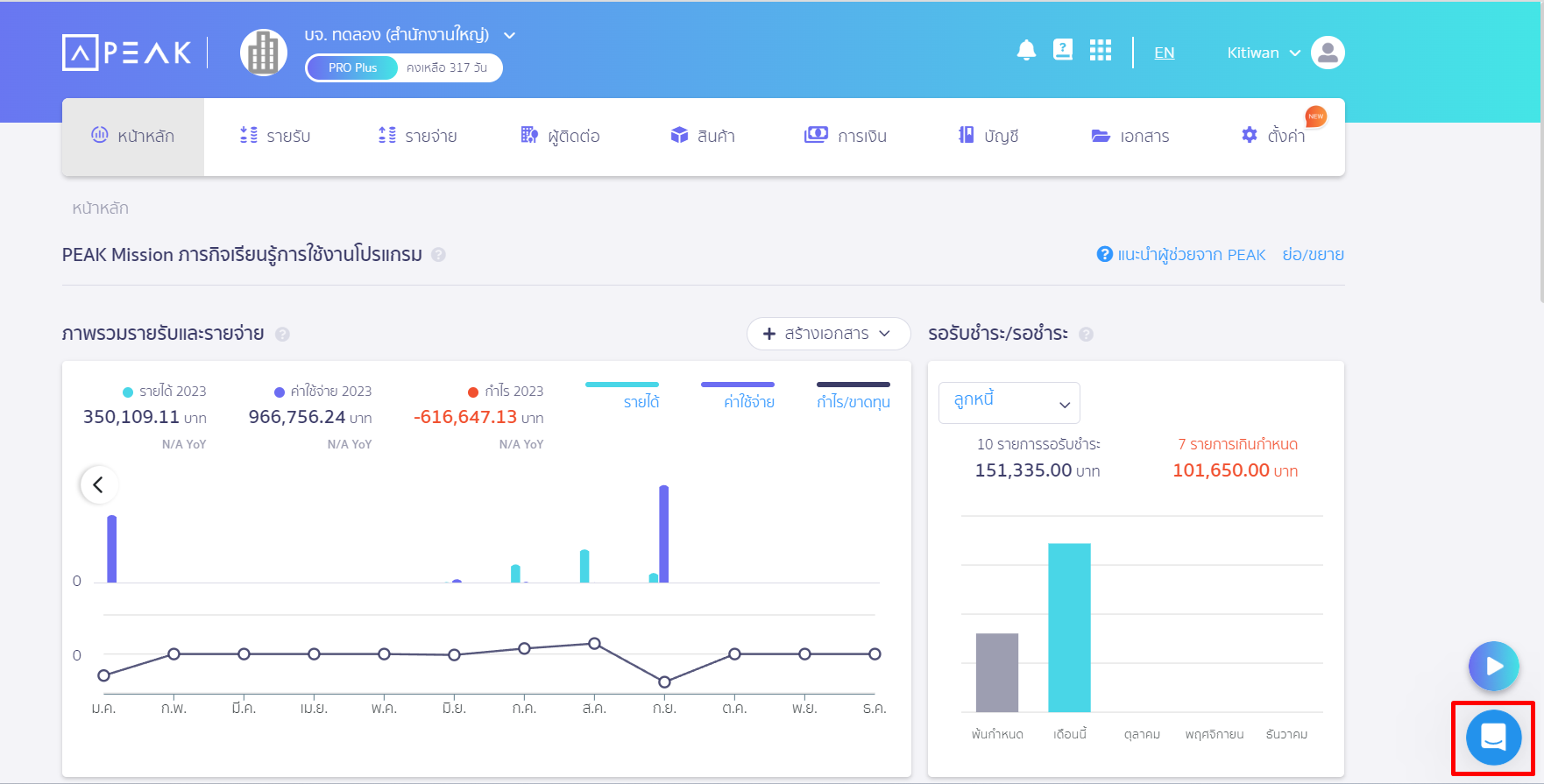Click the user profile avatar
Screen dimensions: 1544x784
[x=1328, y=53]
